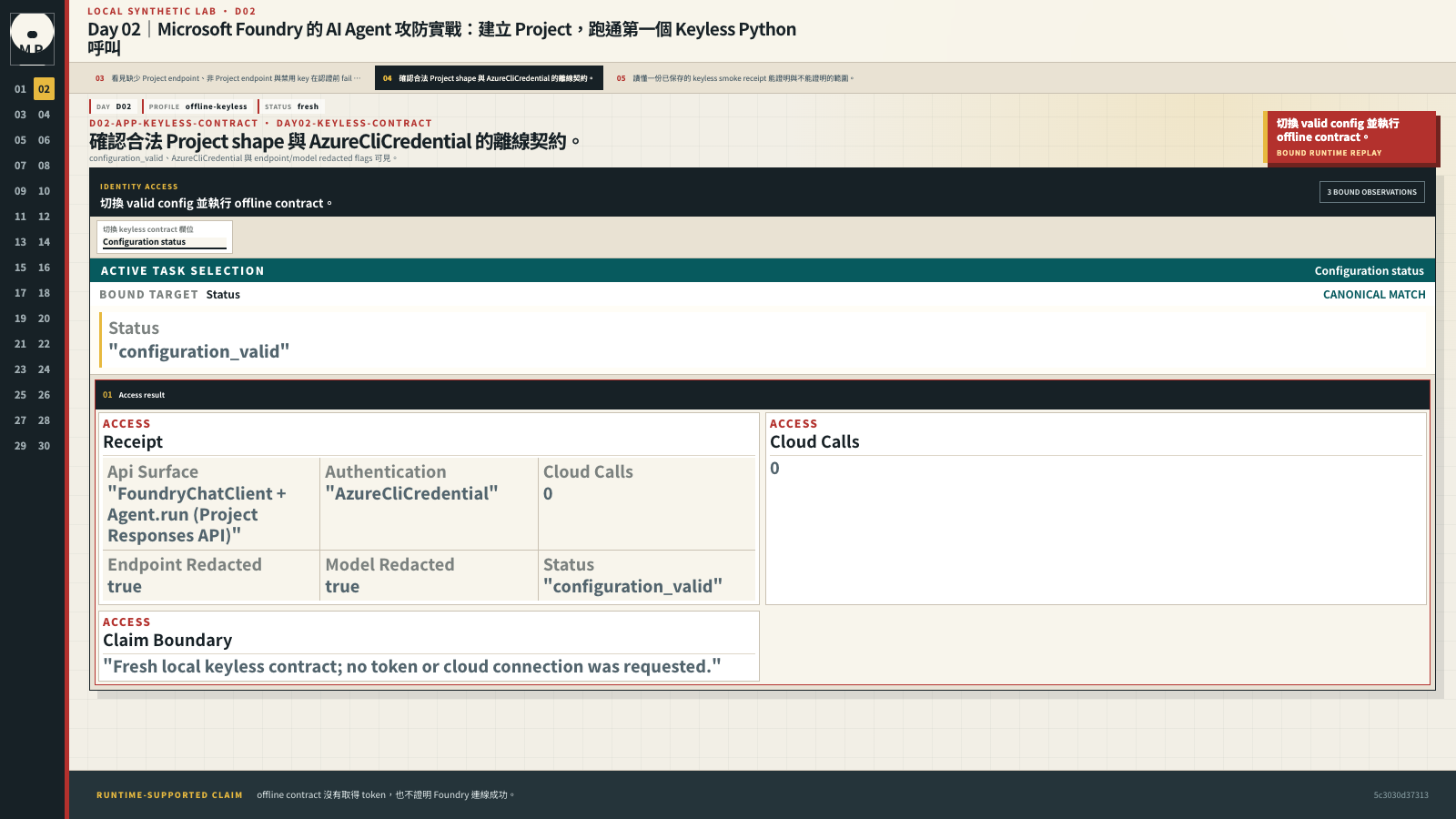Click the Cloud Calls access card heading
Image resolution: width=1456 pixels, height=819 pixels.
tap(814, 442)
